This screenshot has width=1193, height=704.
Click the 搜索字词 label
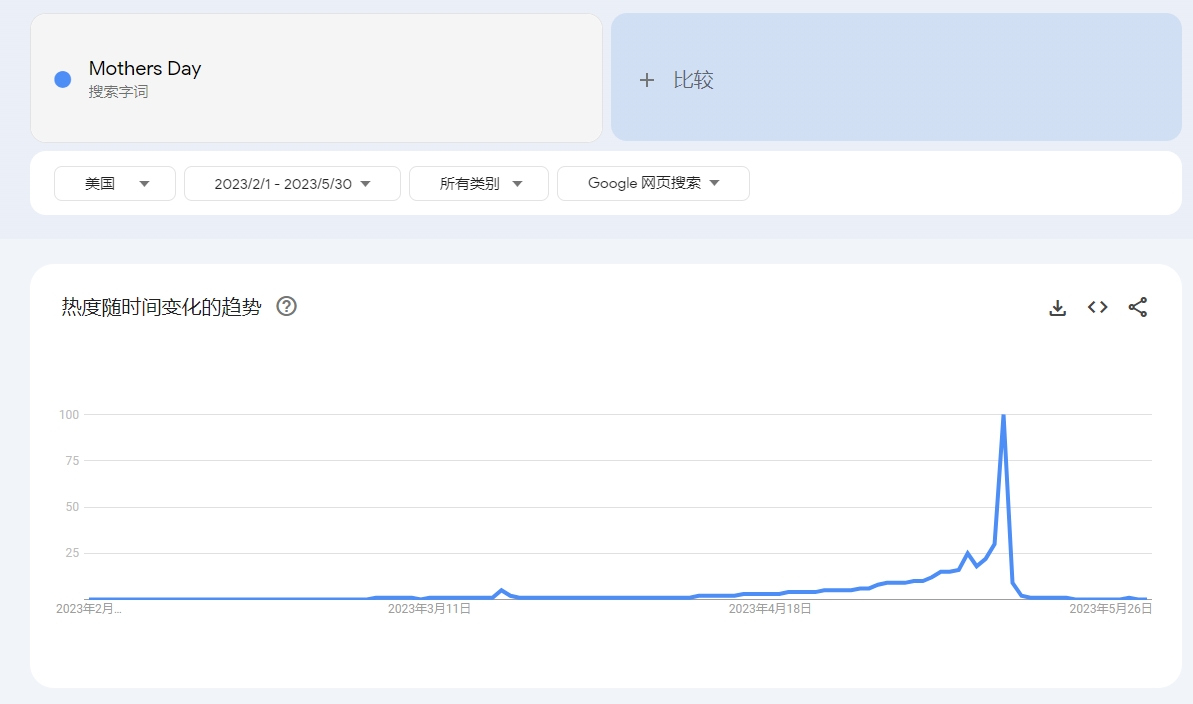click(x=118, y=91)
